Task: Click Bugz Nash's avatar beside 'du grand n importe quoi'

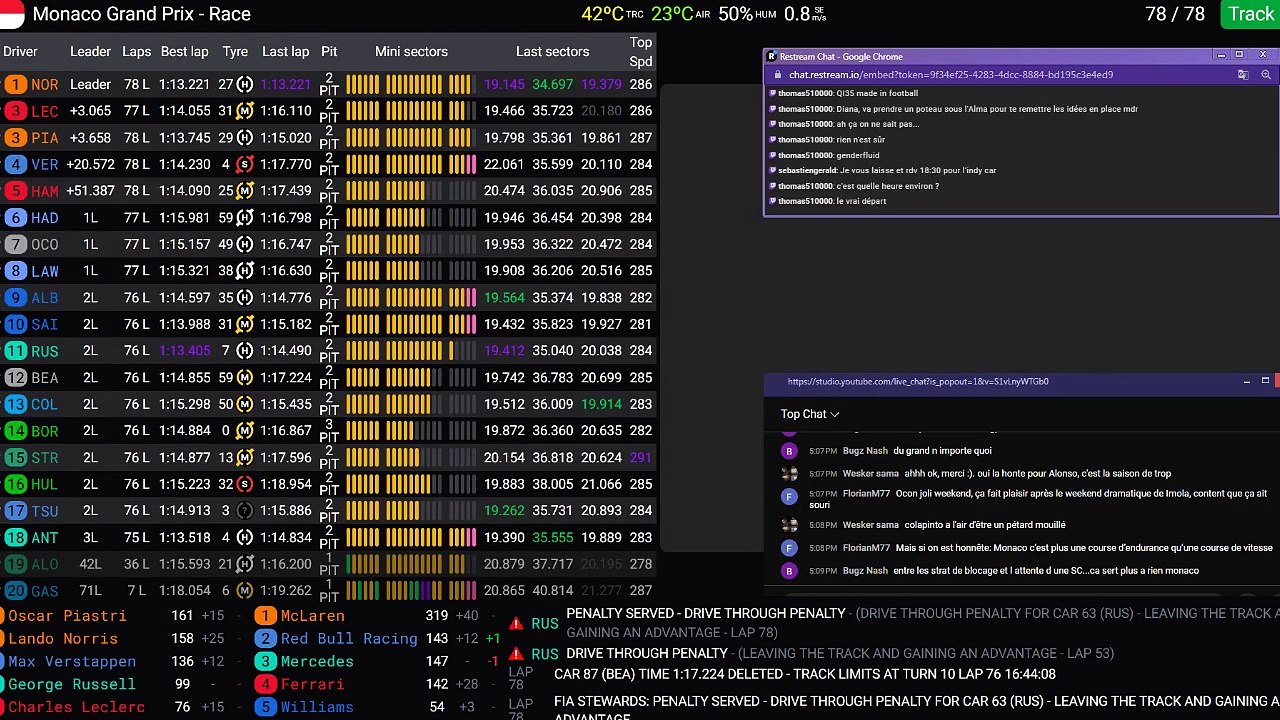Action: click(789, 451)
